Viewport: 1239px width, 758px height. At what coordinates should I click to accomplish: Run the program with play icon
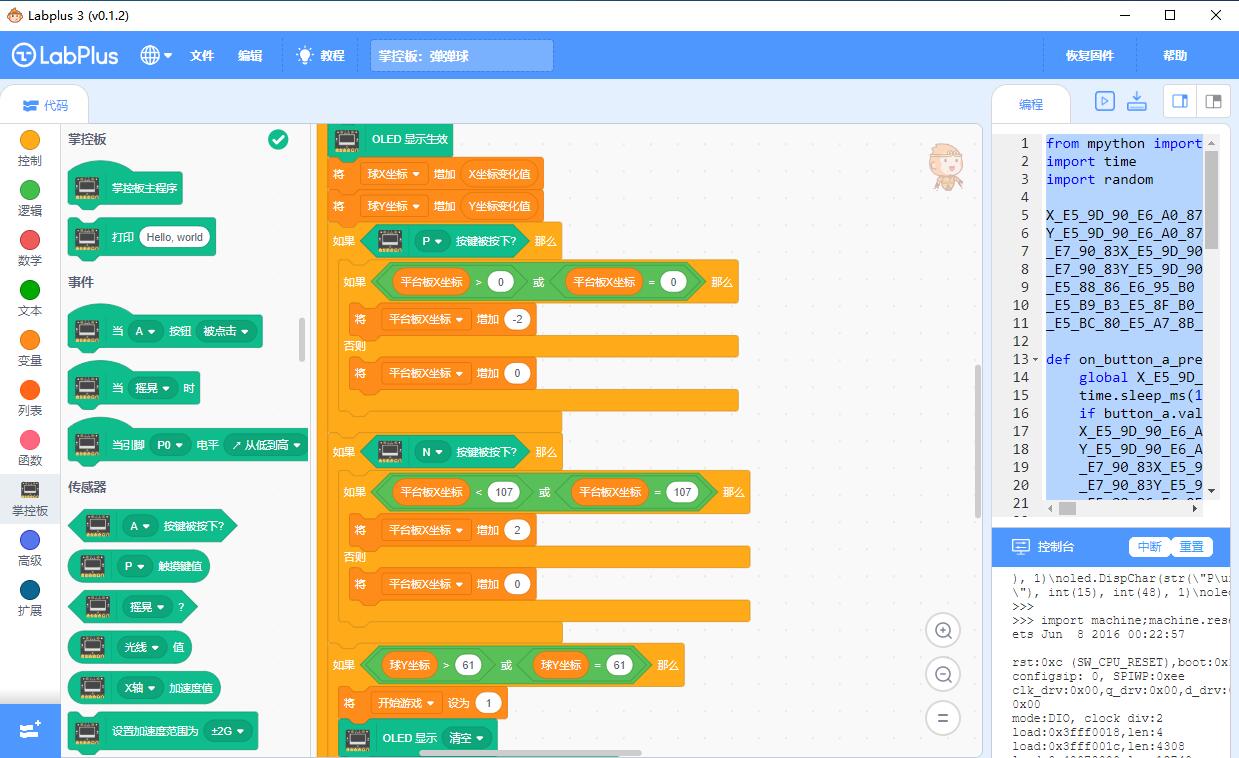[x=1104, y=101]
